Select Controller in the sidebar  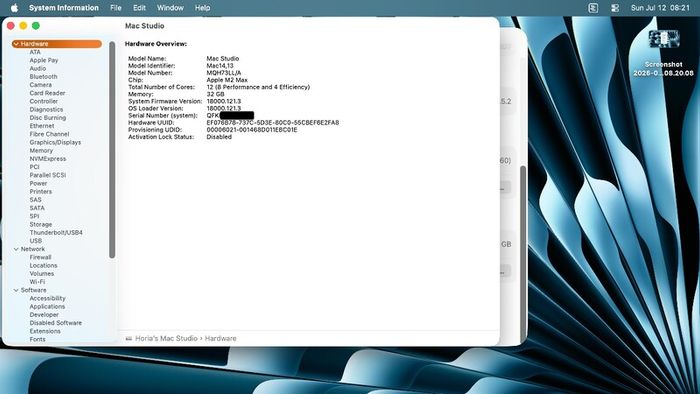tap(44, 101)
